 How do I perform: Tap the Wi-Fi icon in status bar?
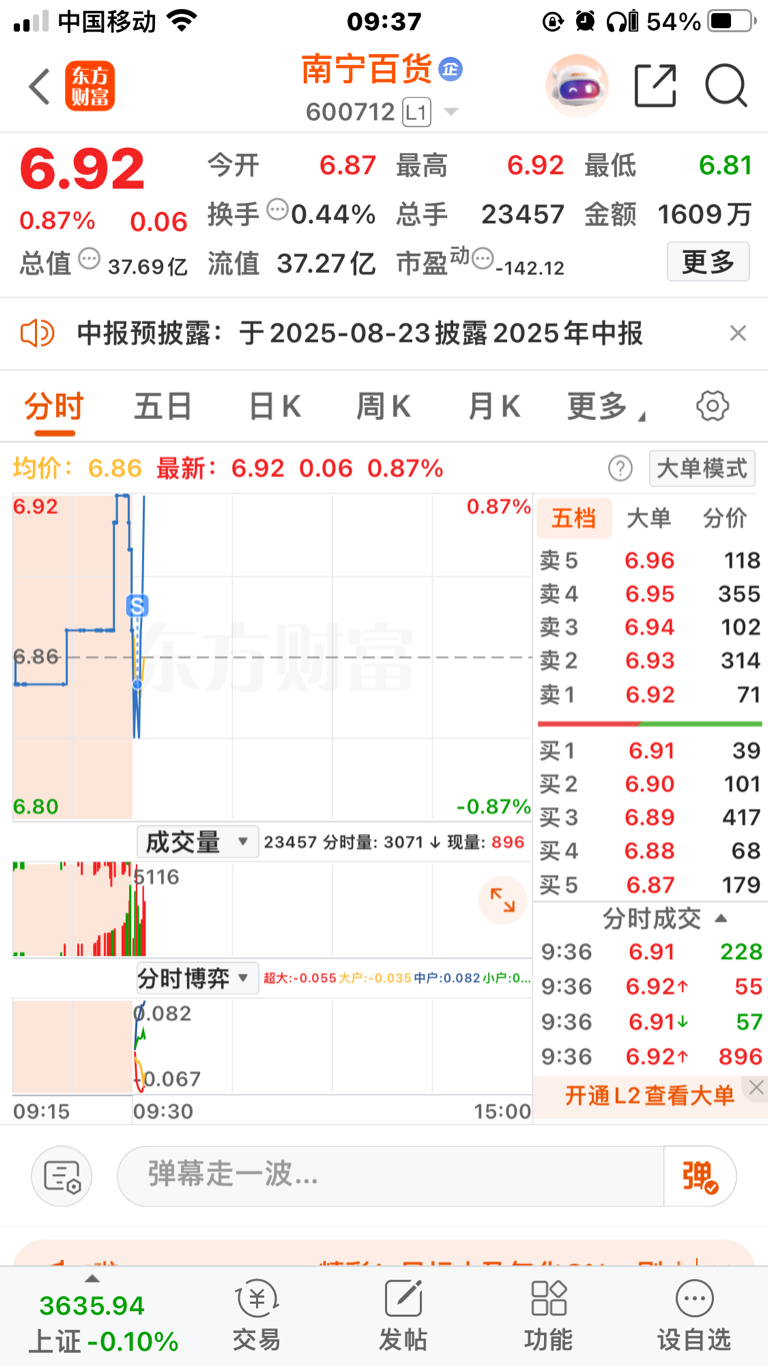point(182,20)
